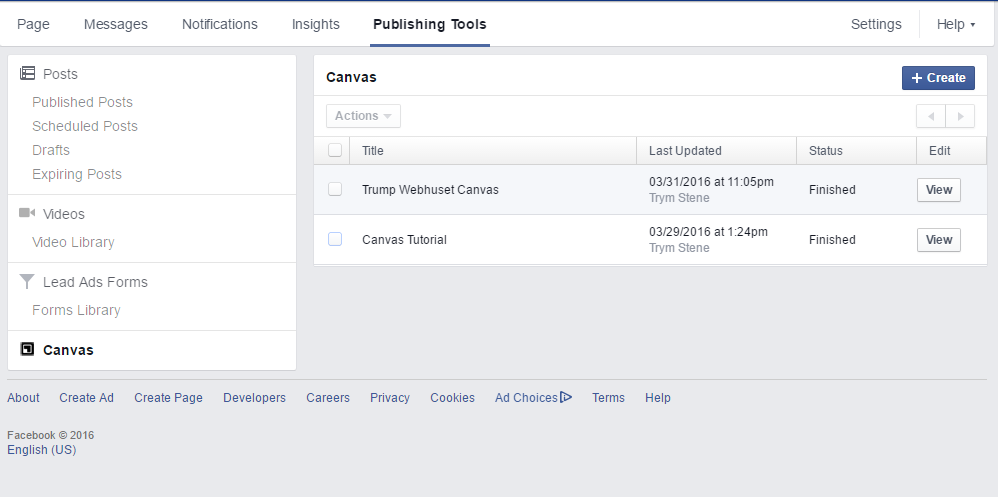This screenshot has height=497, width=998.
Task: Click the Videos camera icon
Action: [x=27, y=213]
